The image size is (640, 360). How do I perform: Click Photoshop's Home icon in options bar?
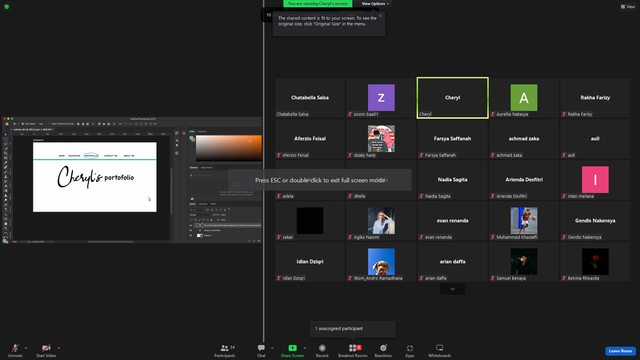click(7, 124)
